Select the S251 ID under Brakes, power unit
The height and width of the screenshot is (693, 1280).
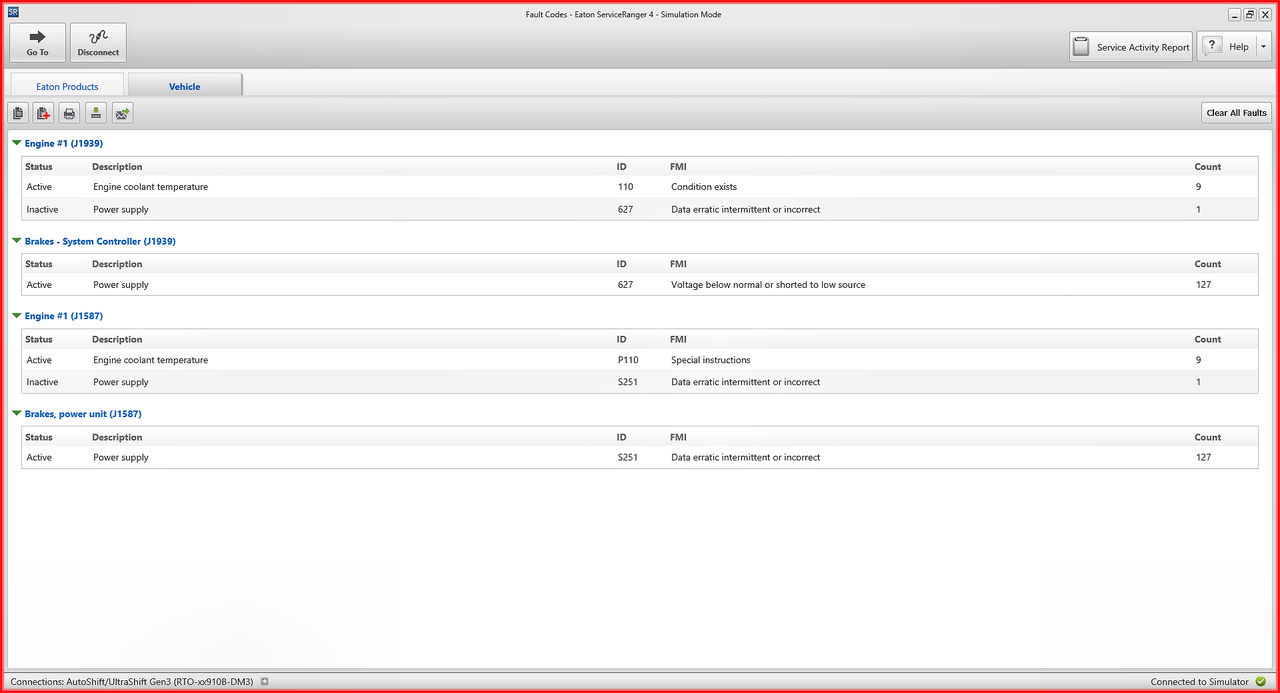click(628, 457)
